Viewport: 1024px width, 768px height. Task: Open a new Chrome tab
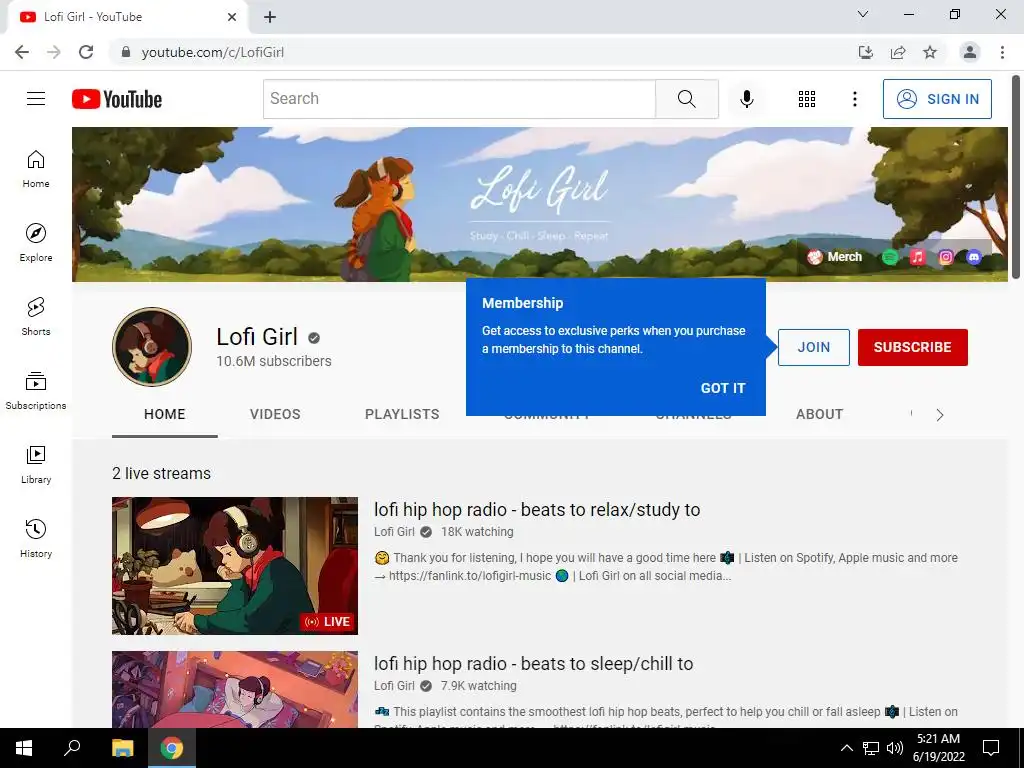pyautogui.click(x=270, y=17)
